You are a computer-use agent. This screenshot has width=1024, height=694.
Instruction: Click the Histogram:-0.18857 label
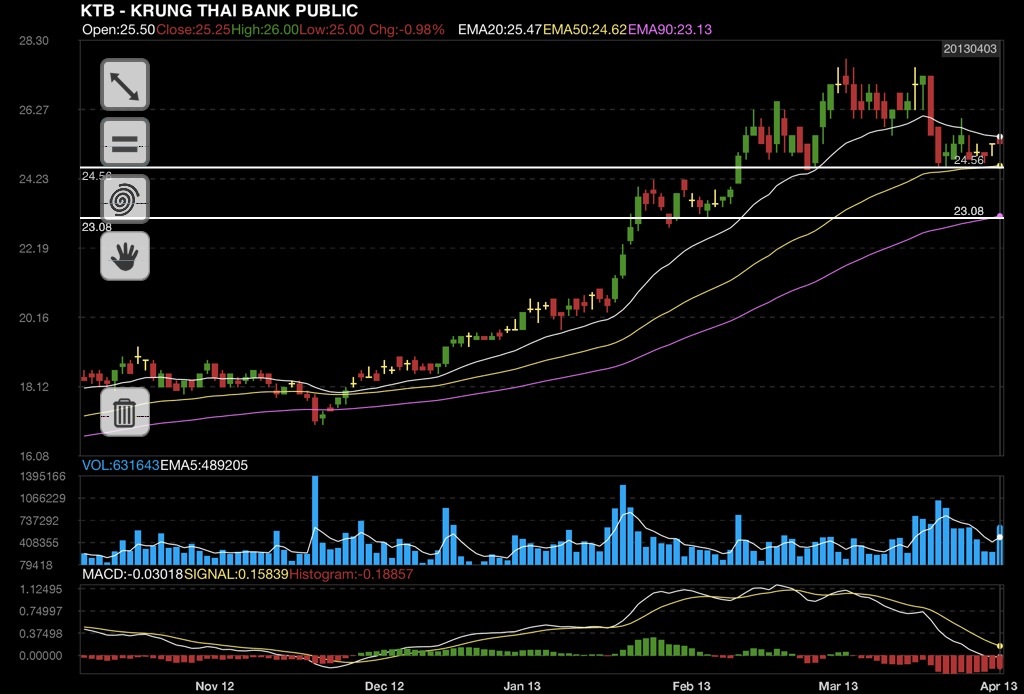click(351, 574)
